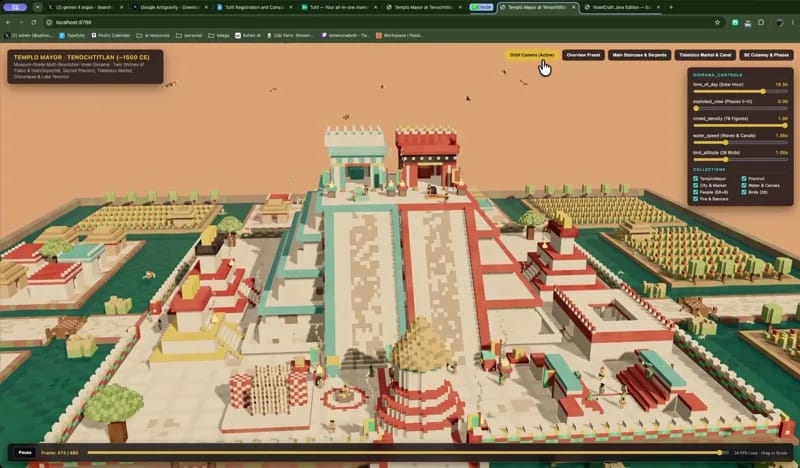800x468 pixels.
Task: Click the Templo Mayor Tenochtitlan title text
Action: (82, 58)
